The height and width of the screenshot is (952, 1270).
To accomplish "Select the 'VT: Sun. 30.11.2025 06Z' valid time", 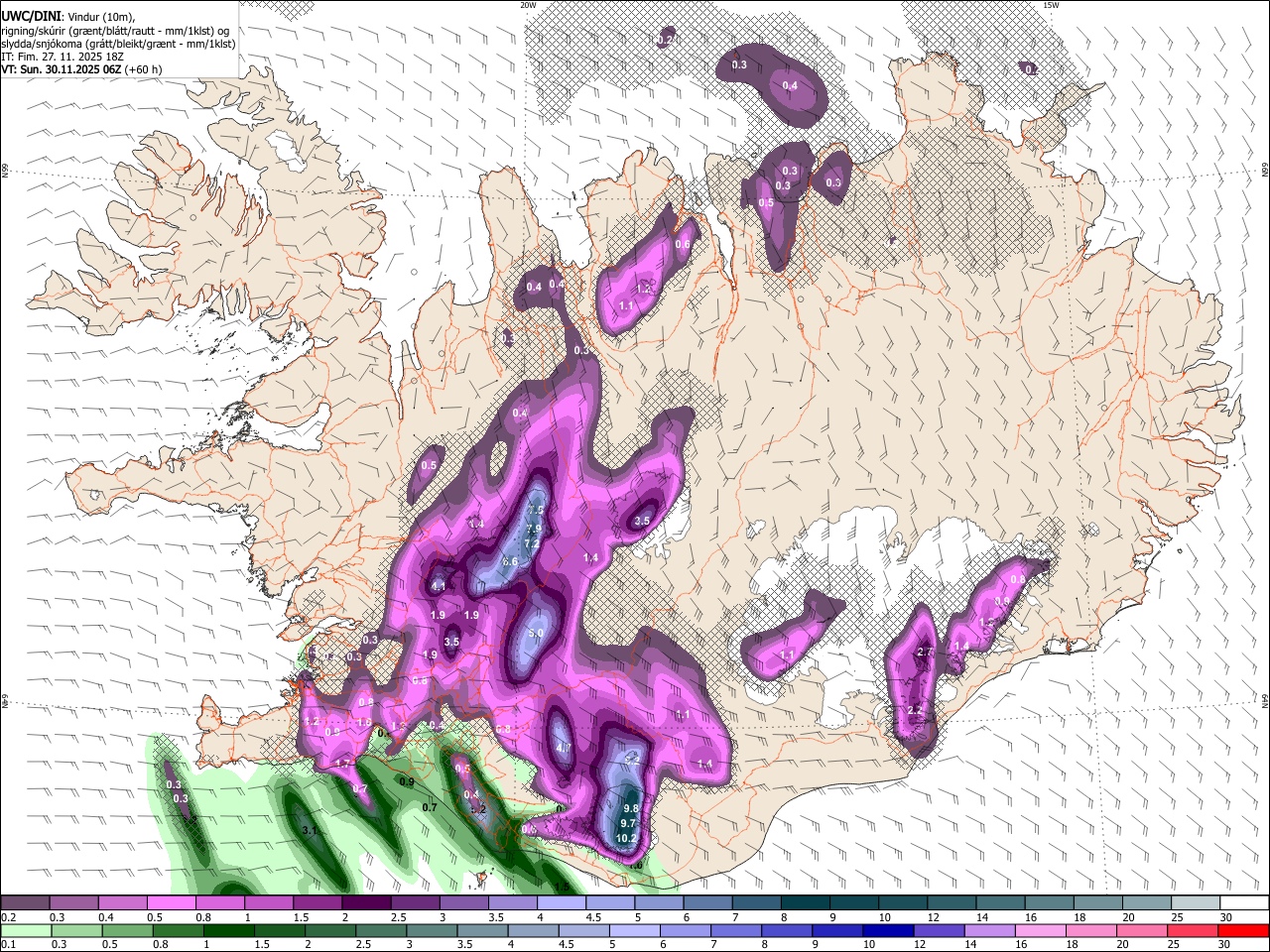I will 63,69.
